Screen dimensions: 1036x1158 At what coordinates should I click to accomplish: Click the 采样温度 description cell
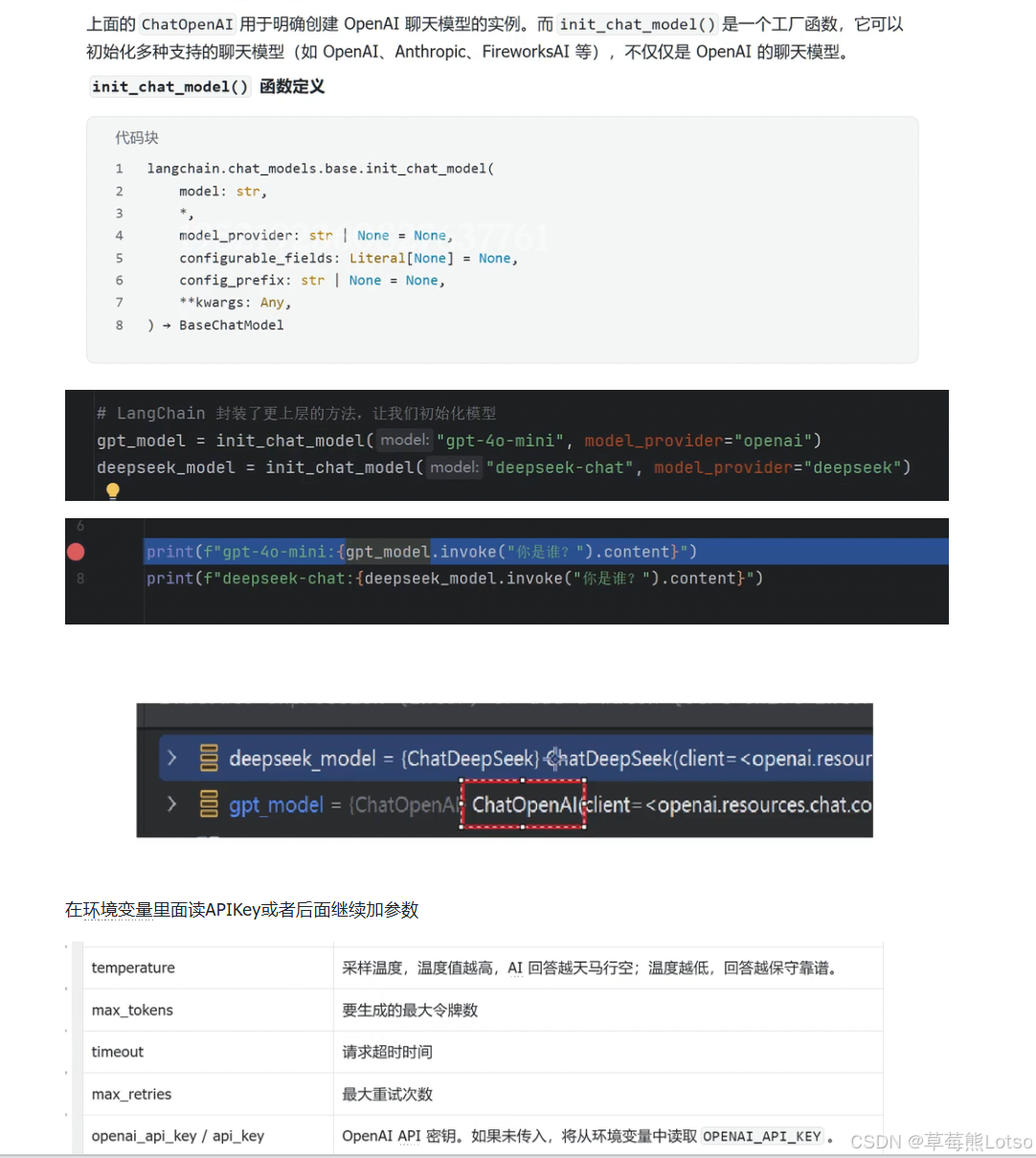[608, 967]
